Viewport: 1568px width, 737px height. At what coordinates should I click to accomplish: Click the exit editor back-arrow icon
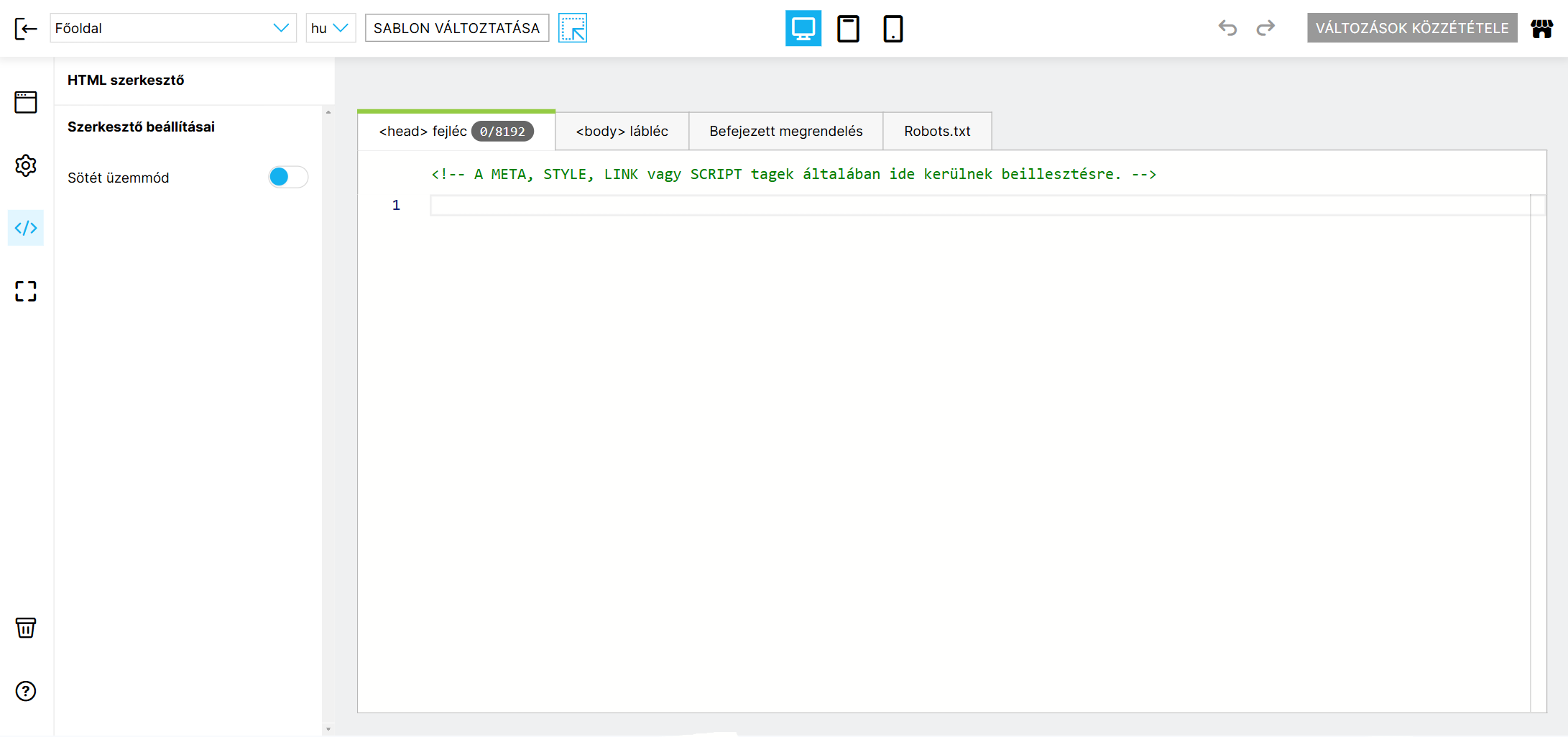click(26, 29)
